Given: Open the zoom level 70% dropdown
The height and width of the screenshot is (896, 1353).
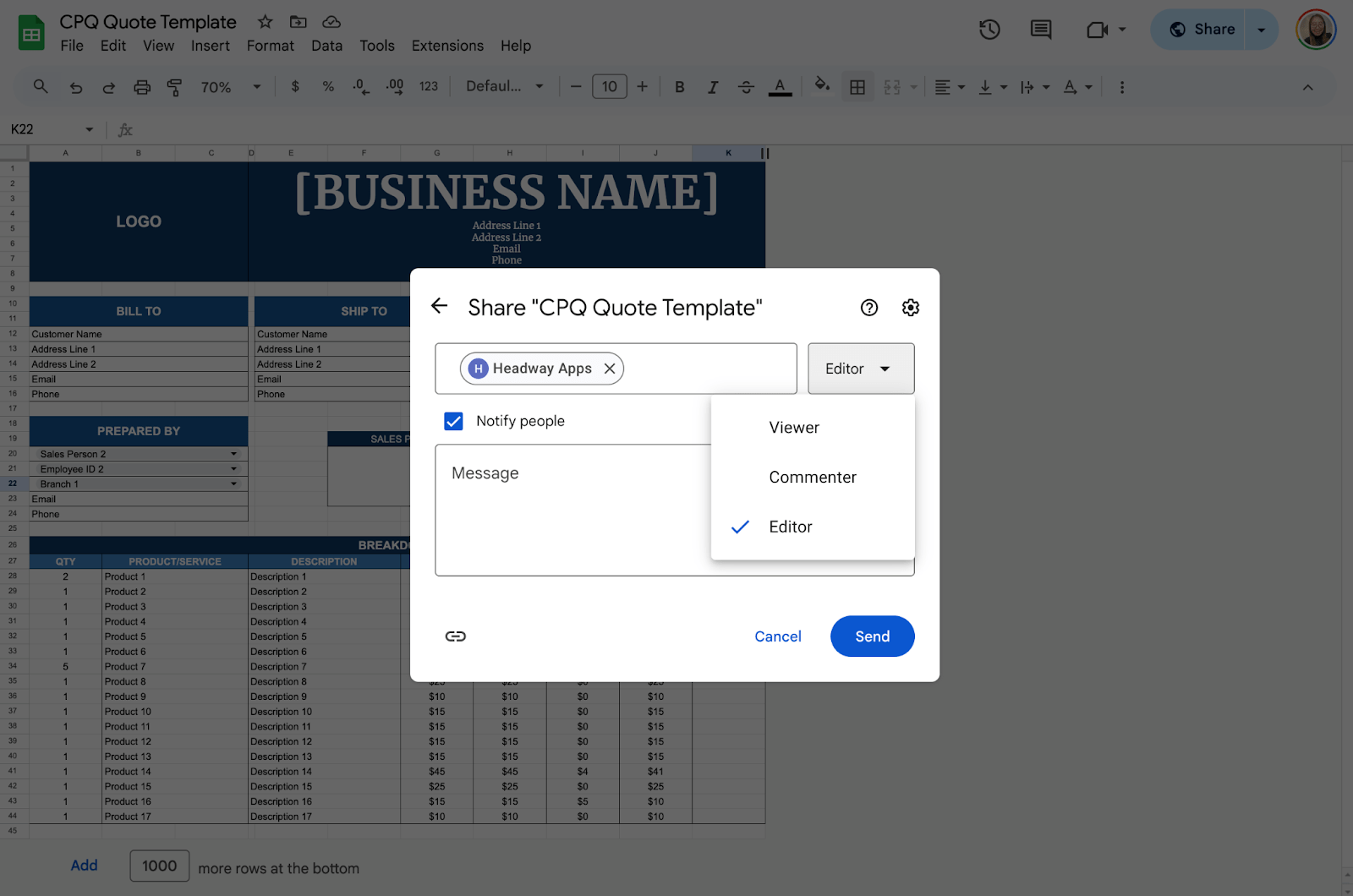Looking at the screenshot, I should [x=230, y=87].
